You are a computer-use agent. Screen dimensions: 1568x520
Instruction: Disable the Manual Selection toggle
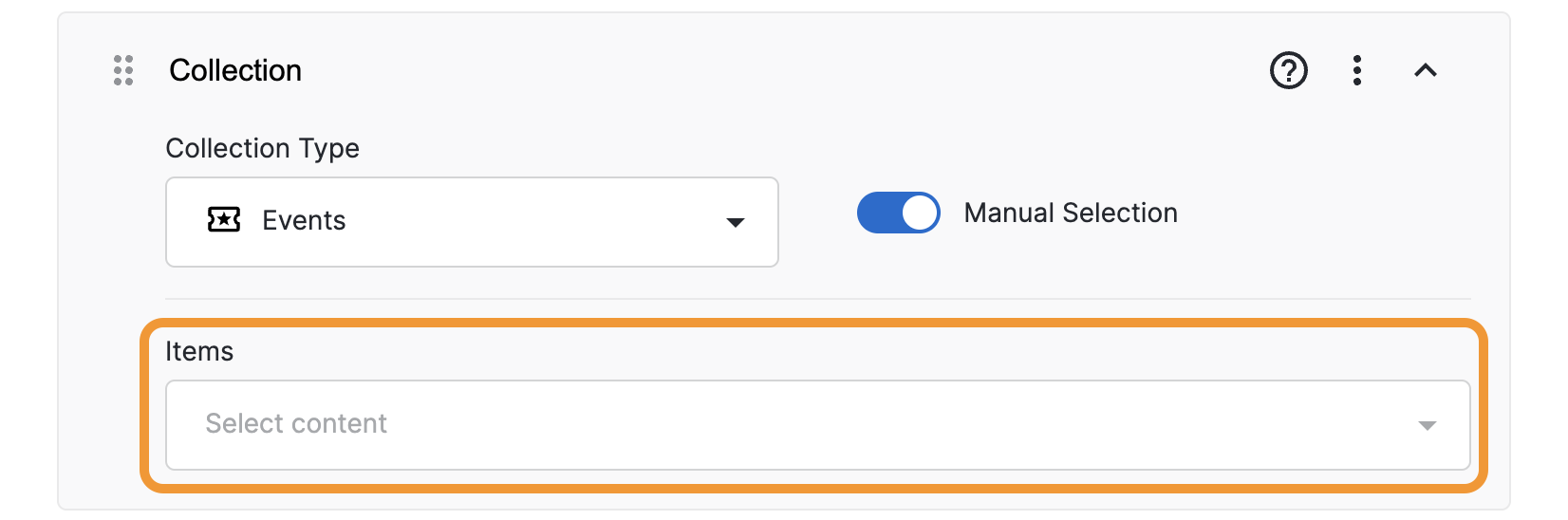coord(898,213)
